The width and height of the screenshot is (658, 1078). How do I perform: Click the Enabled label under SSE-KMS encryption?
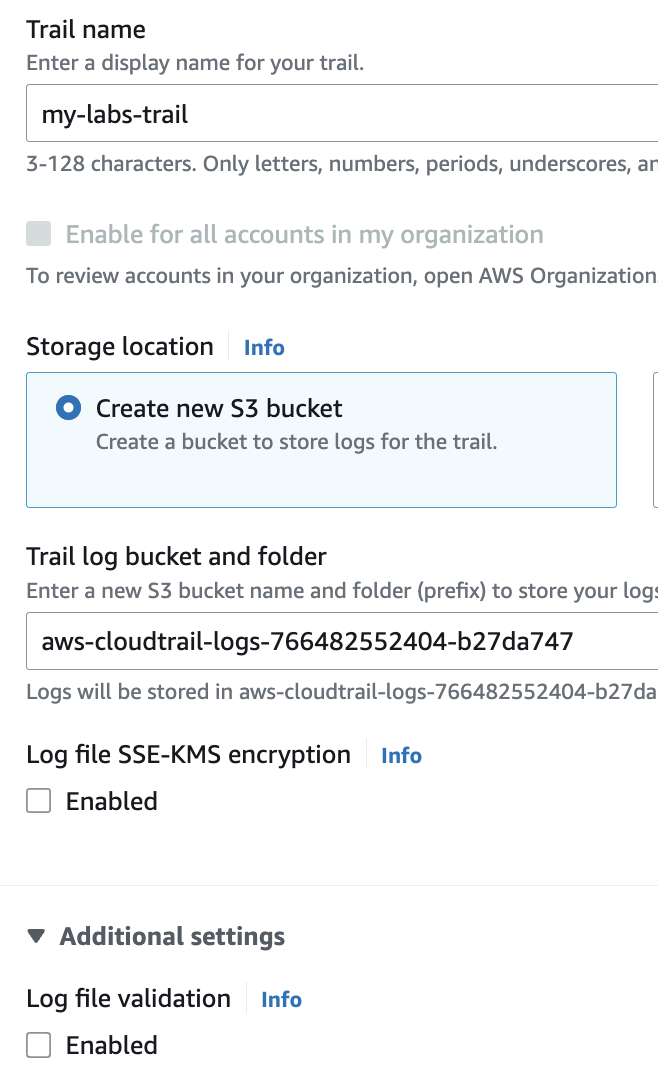[111, 801]
